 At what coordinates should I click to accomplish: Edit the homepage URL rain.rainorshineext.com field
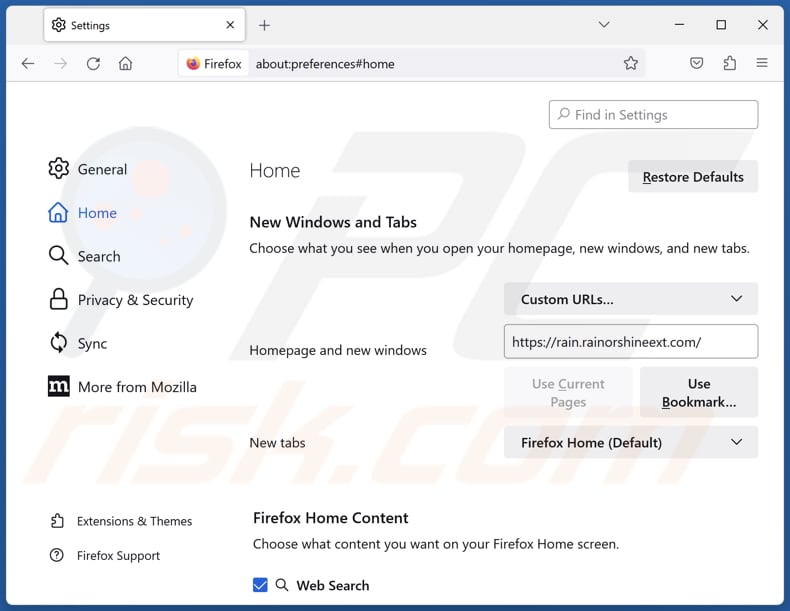point(631,342)
